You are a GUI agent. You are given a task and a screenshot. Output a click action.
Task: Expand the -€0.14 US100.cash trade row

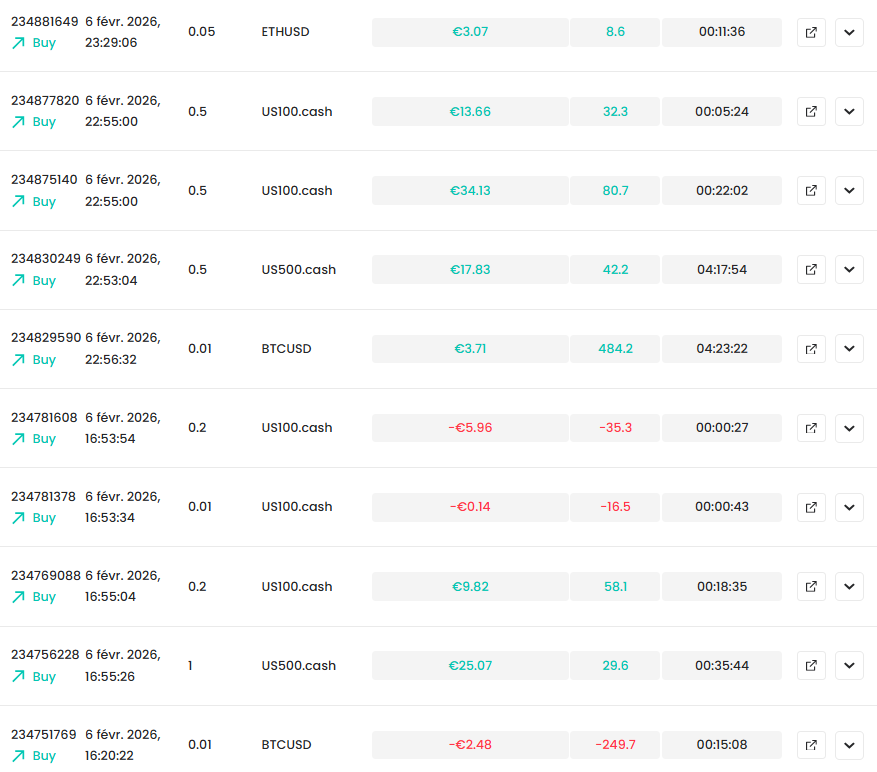pyautogui.click(x=849, y=507)
